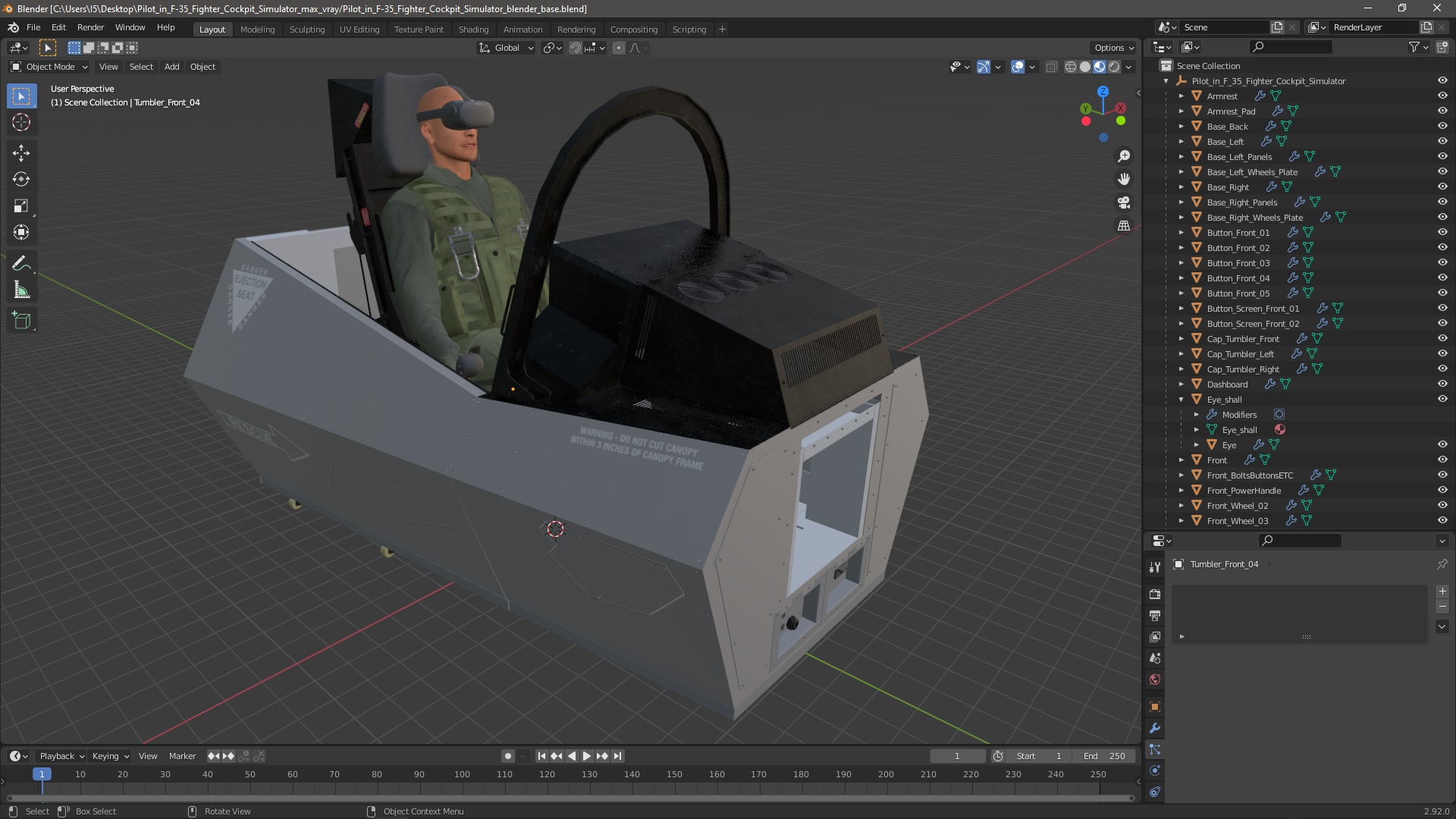This screenshot has height=819, width=1456.
Task: Expand the Modifiers entry under Eye_shall
Action: coord(1197,415)
